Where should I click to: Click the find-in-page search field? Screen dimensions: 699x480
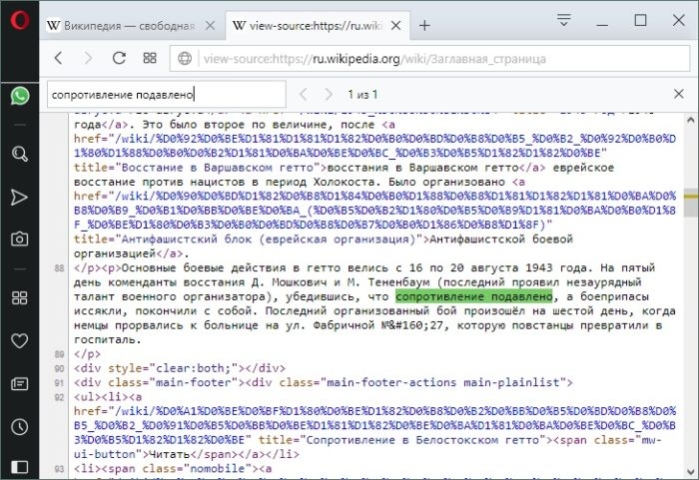166,94
